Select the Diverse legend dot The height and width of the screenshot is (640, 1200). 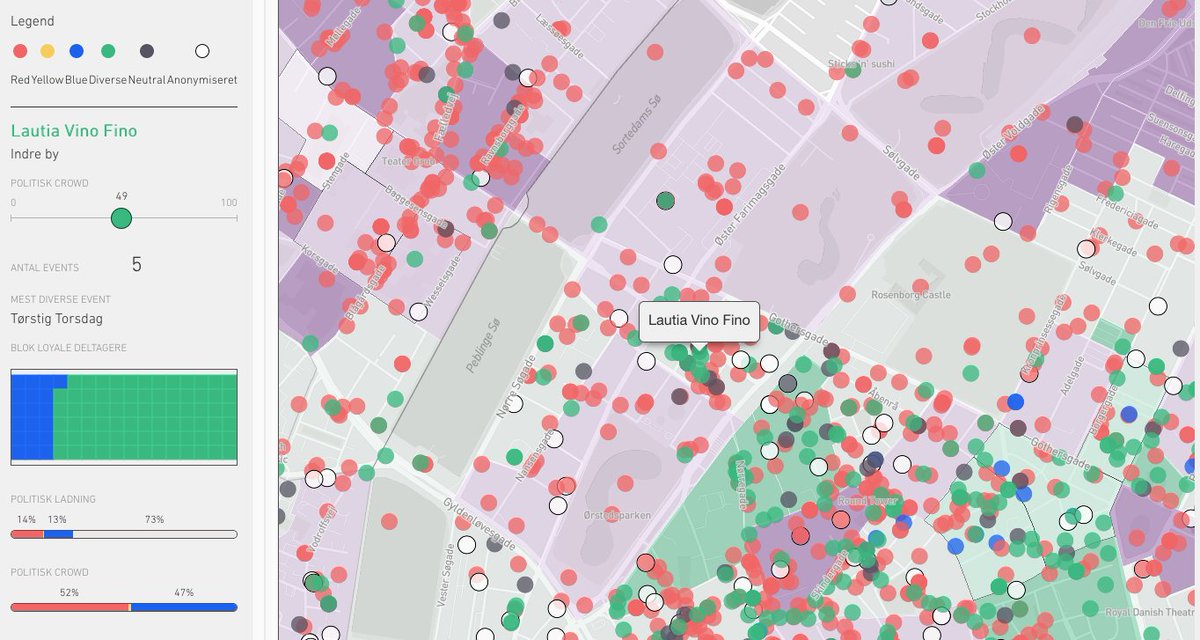(x=106, y=50)
